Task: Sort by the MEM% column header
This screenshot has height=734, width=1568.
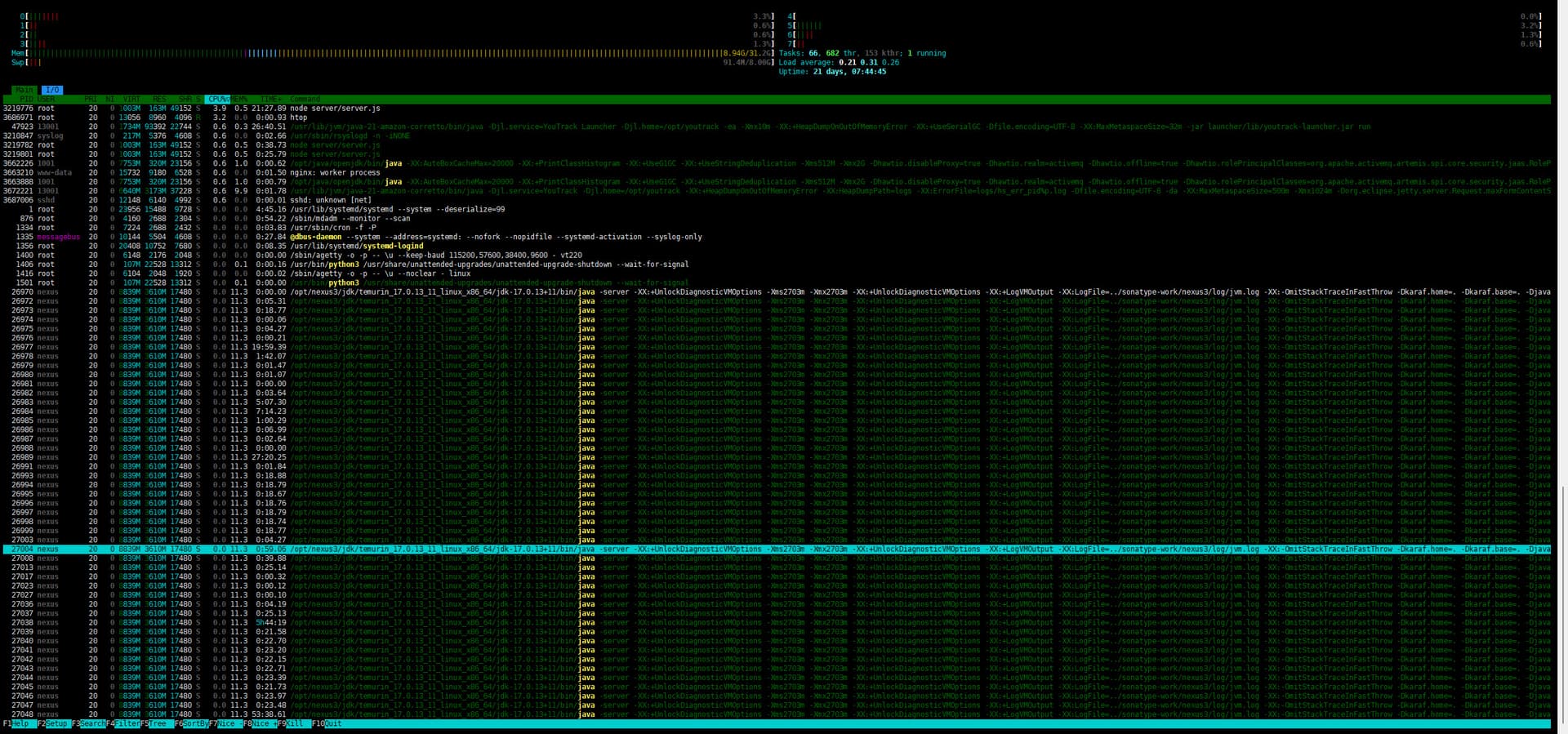Action: [239, 99]
